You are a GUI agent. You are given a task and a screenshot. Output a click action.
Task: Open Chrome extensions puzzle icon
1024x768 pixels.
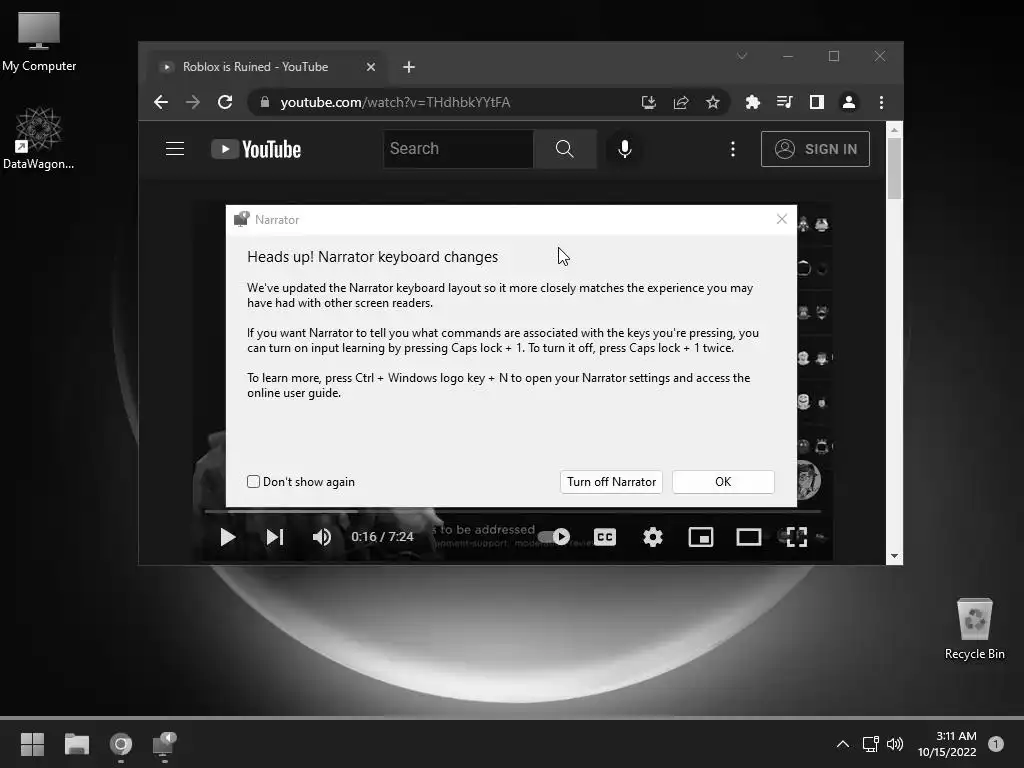(x=752, y=103)
